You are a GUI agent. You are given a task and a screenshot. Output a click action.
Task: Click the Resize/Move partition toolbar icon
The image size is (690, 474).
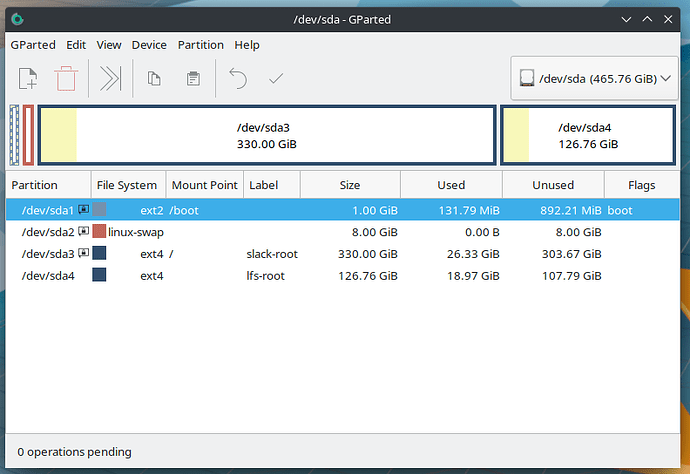[110, 79]
